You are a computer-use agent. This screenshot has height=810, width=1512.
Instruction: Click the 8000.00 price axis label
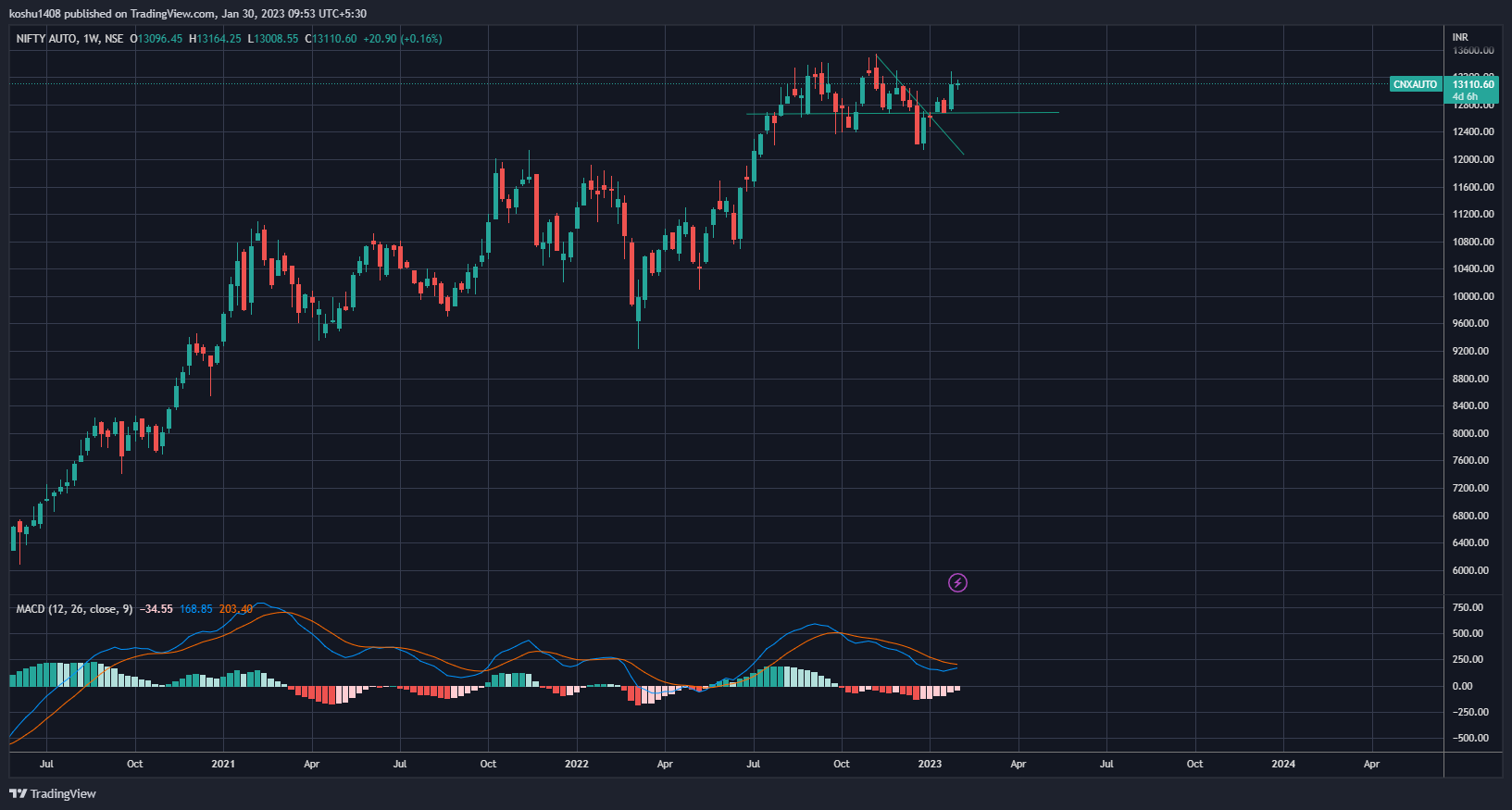tap(1471, 433)
